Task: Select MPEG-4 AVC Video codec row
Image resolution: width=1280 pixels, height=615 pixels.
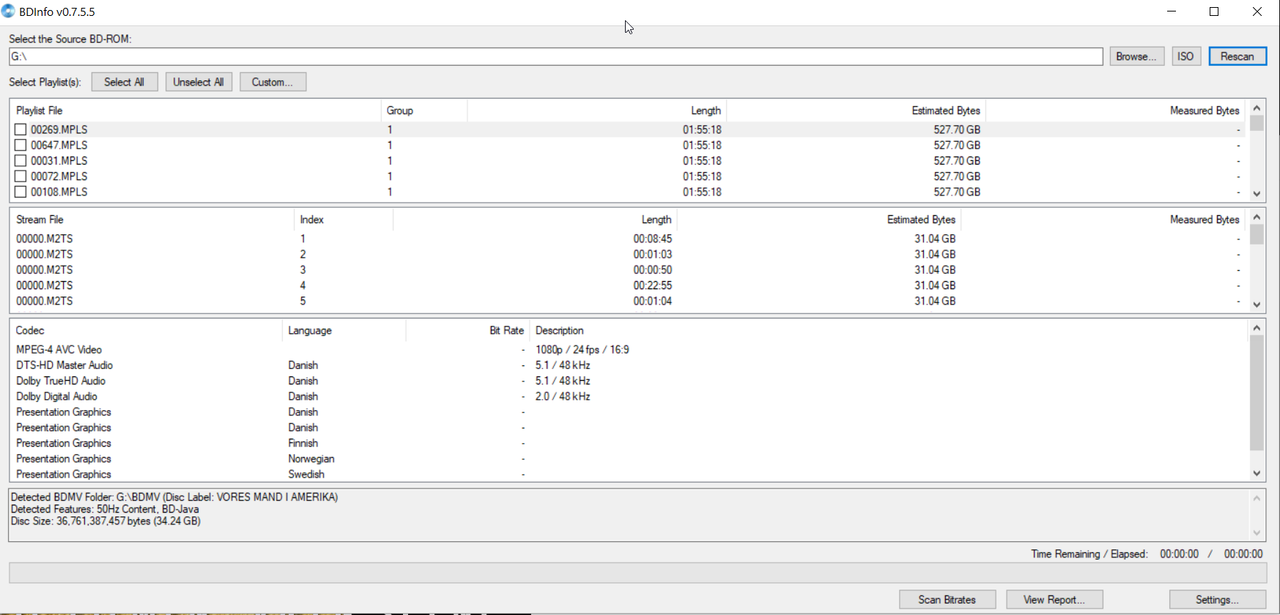Action: [x=628, y=350]
